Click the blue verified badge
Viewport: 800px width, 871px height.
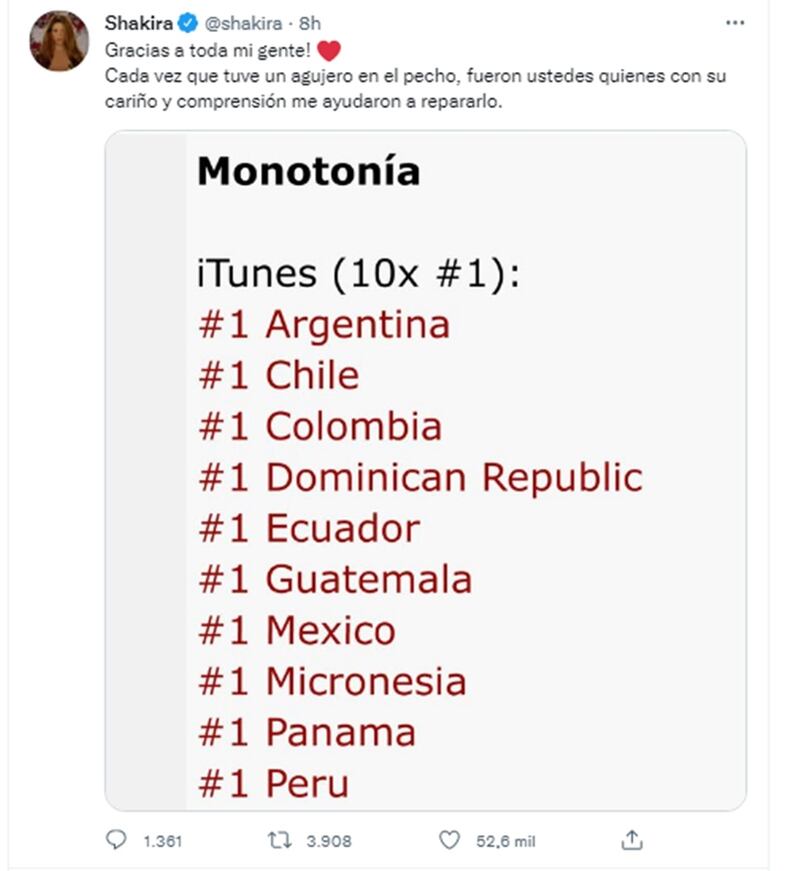[188, 23]
